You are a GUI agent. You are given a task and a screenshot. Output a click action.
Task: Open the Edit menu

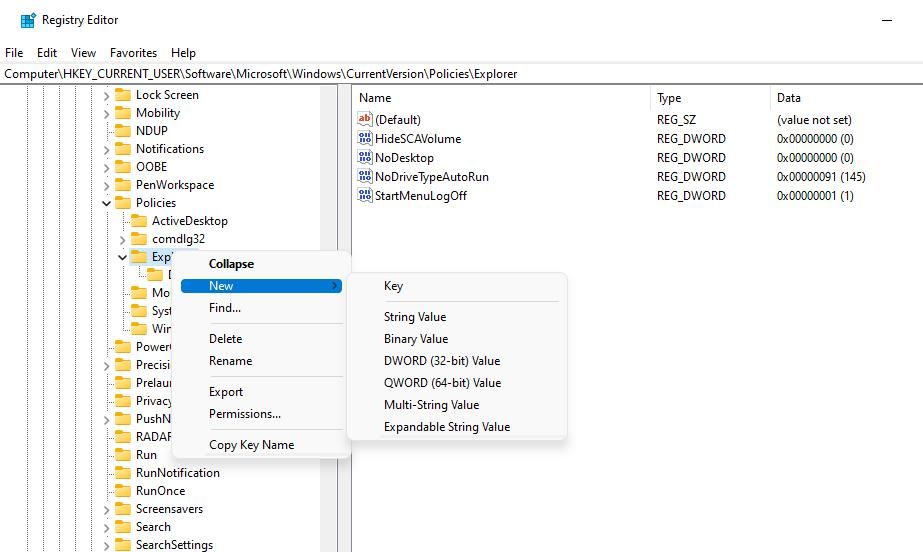pyautogui.click(x=47, y=52)
